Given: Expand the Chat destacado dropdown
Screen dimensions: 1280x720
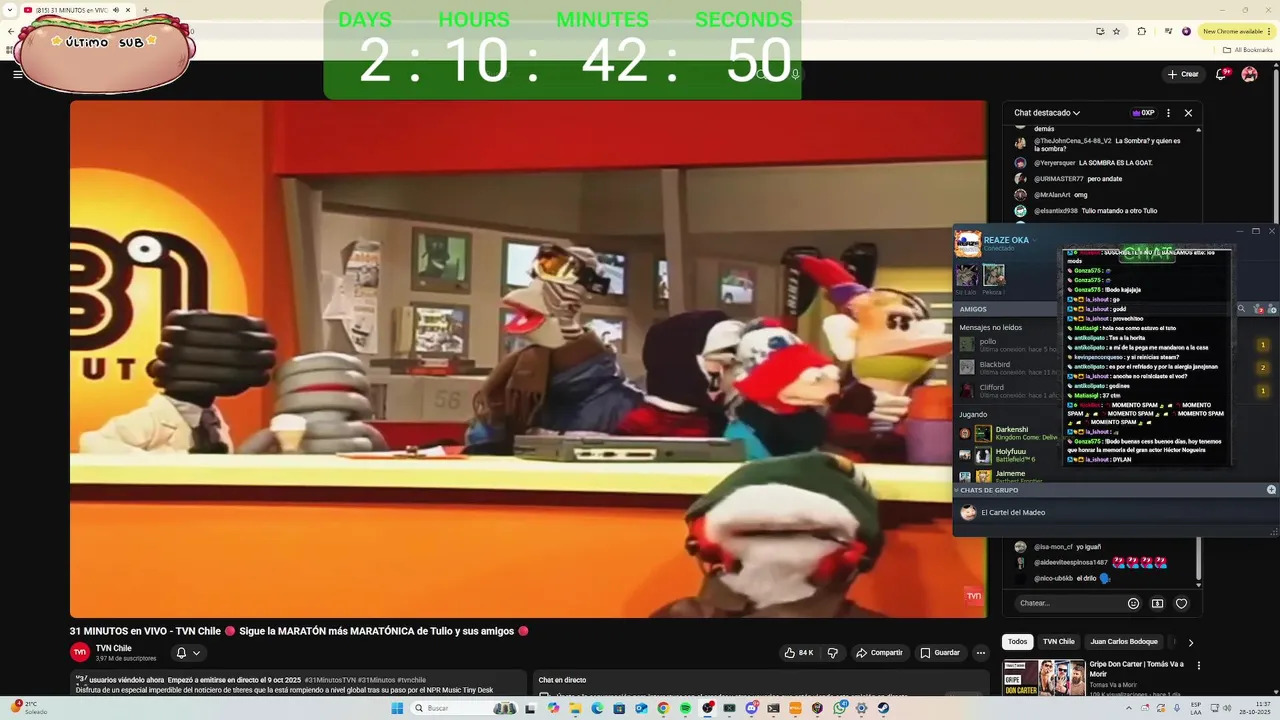Looking at the screenshot, I should click(x=1046, y=113).
